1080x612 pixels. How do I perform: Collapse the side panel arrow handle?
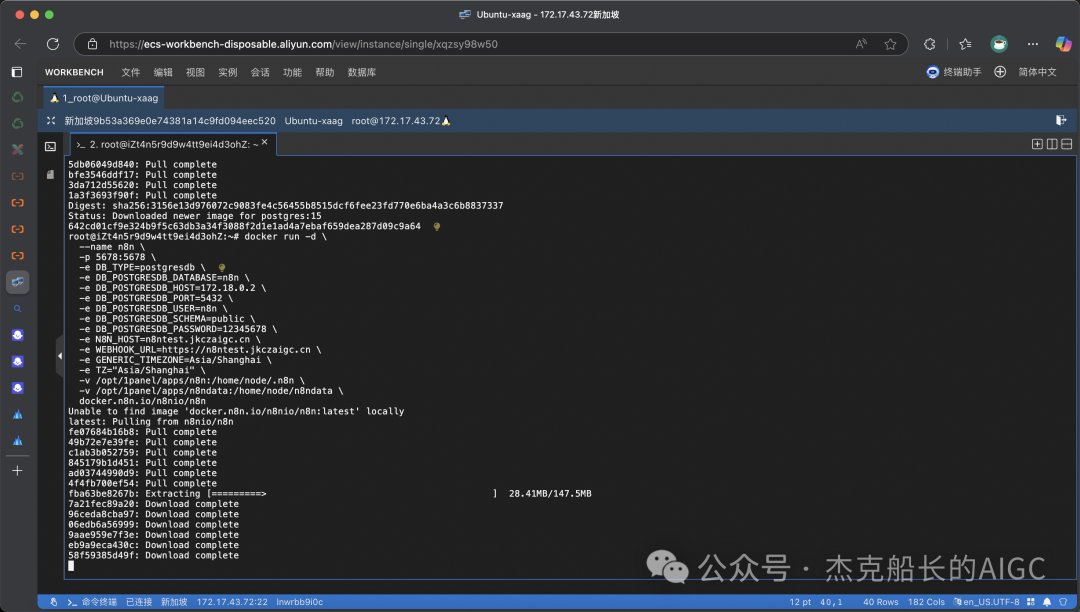[x=60, y=356]
